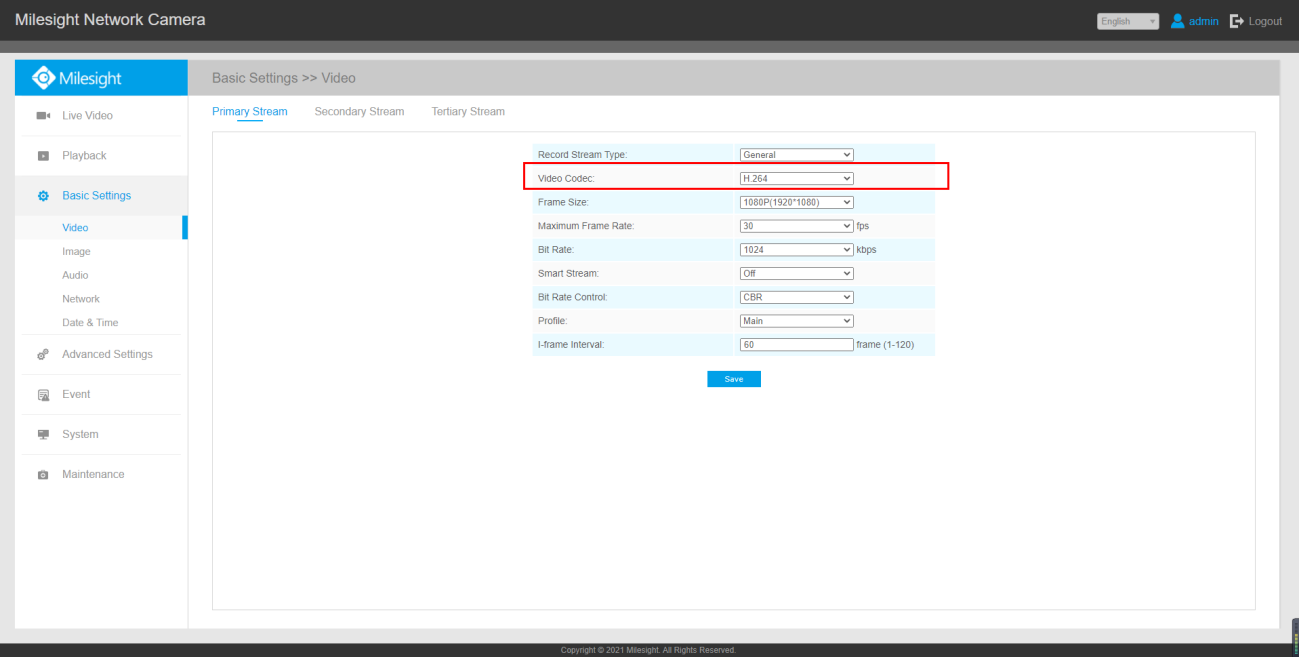Screen dimensions: 1299x657
Task: Click the admin user profile icon
Action: 1177,21
